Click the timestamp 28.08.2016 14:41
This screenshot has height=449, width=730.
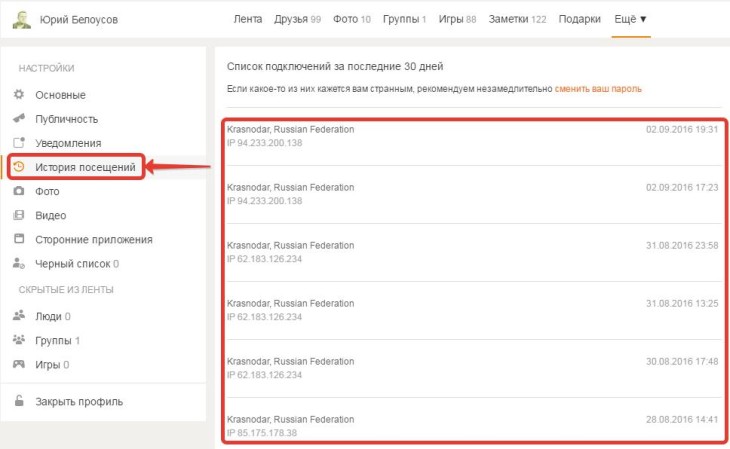[682, 419]
